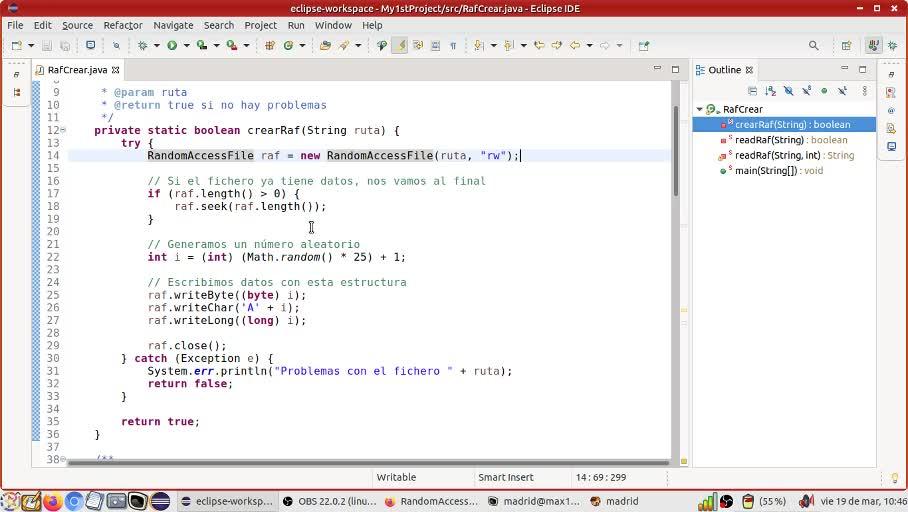Click the Search magnifier icon in the toolbar
Image resolution: width=908 pixels, height=512 pixels.
(813, 45)
